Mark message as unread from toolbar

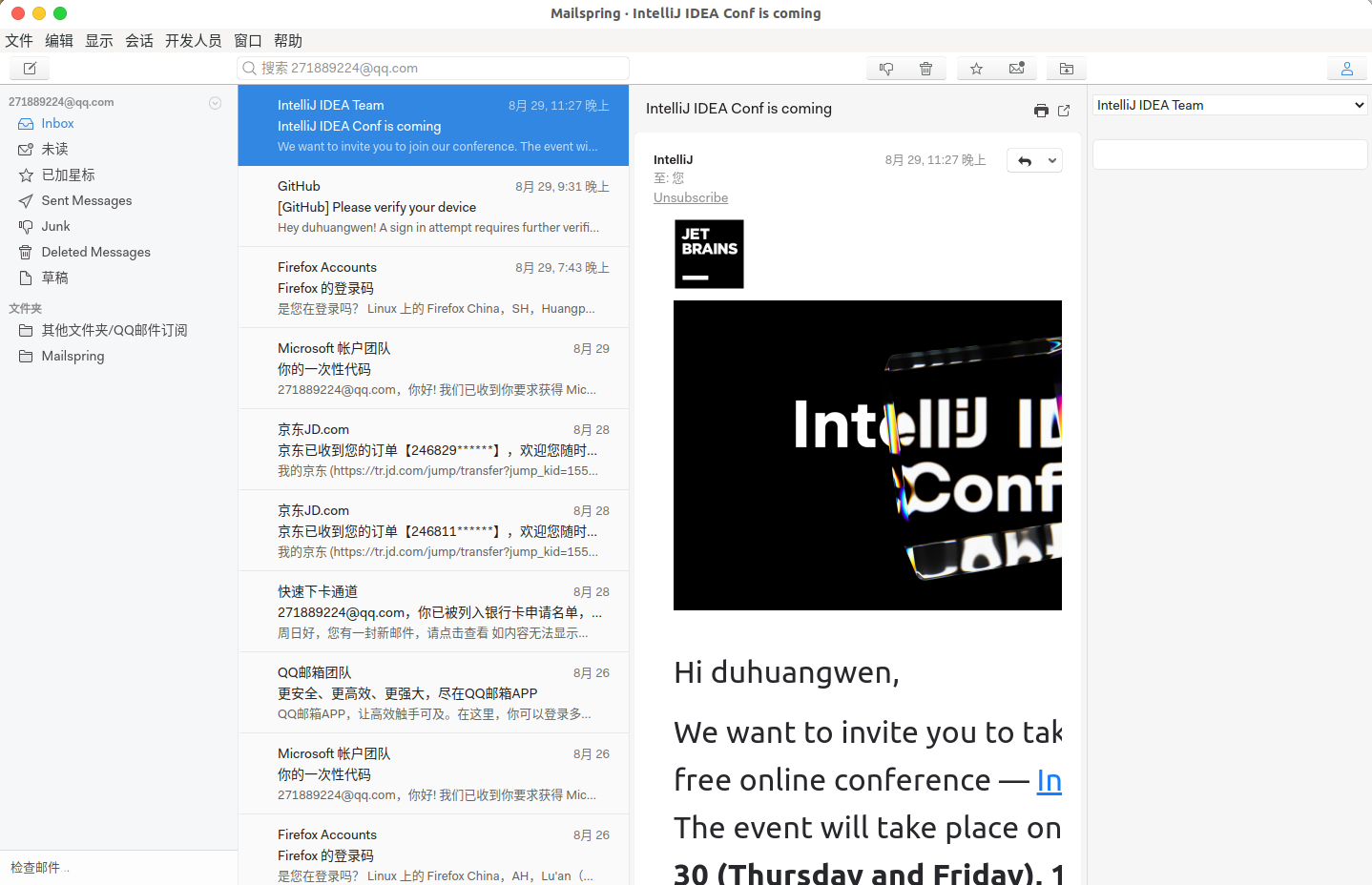(1016, 69)
